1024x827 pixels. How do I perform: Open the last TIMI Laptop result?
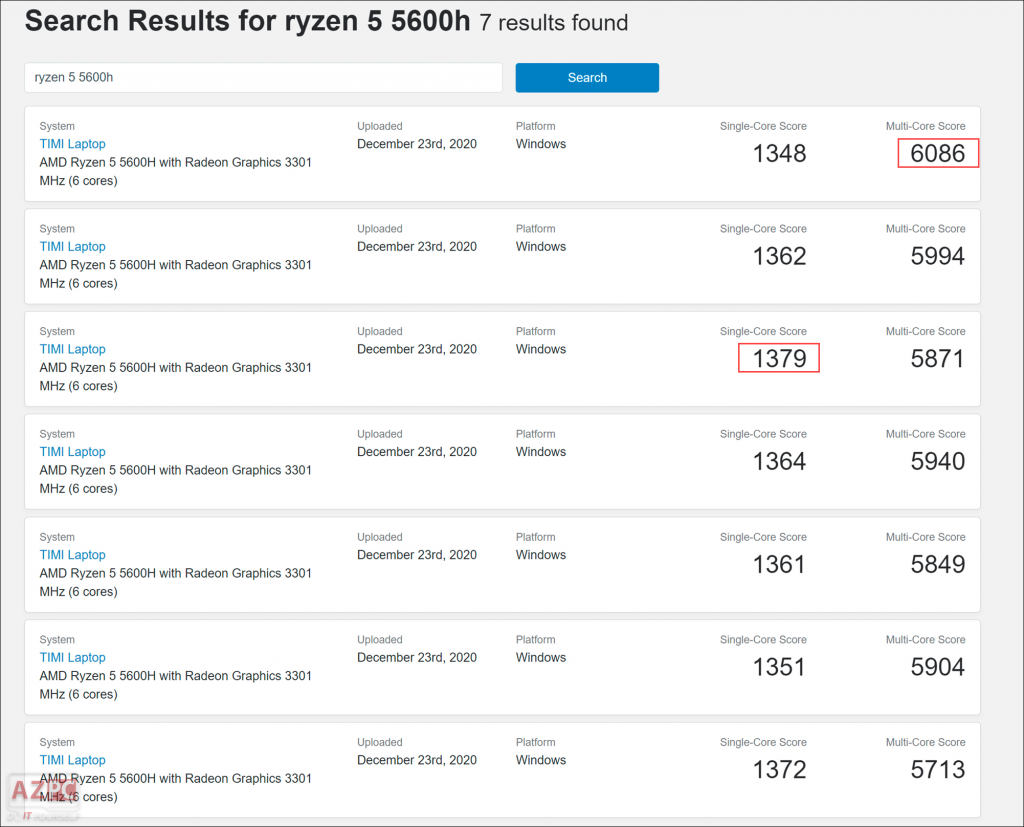[72, 759]
